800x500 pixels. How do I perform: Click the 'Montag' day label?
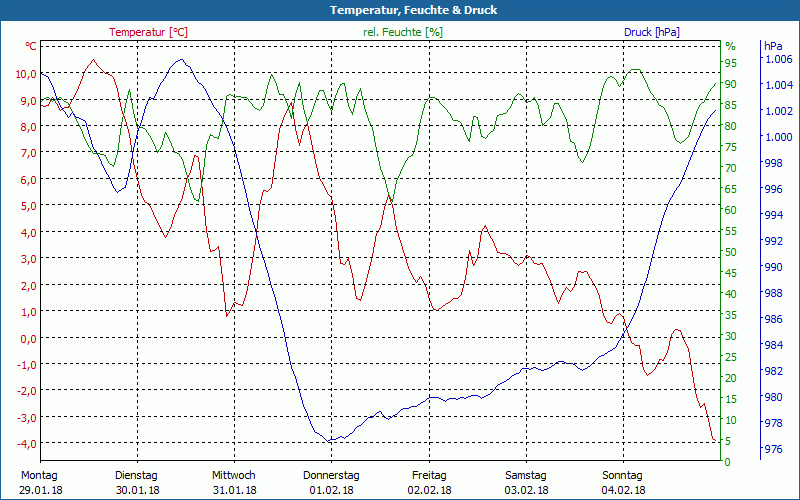tap(39, 476)
